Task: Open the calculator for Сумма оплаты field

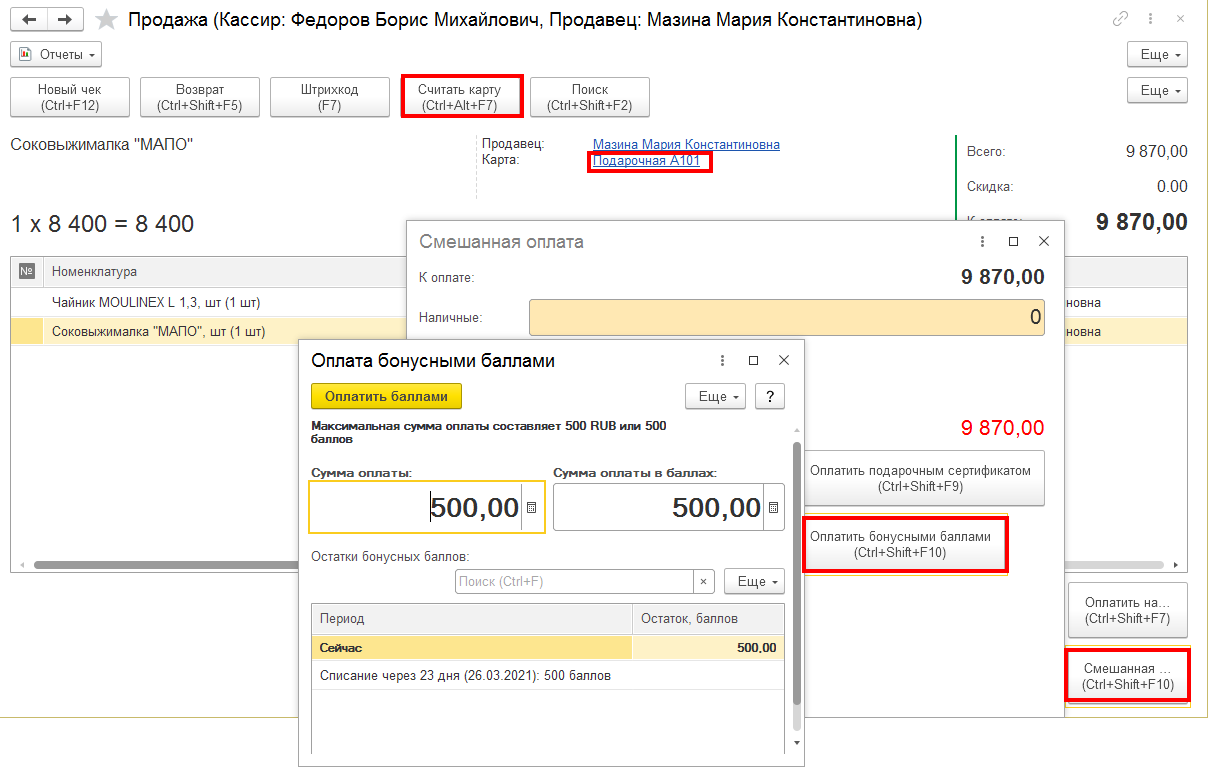Action: coord(532,507)
